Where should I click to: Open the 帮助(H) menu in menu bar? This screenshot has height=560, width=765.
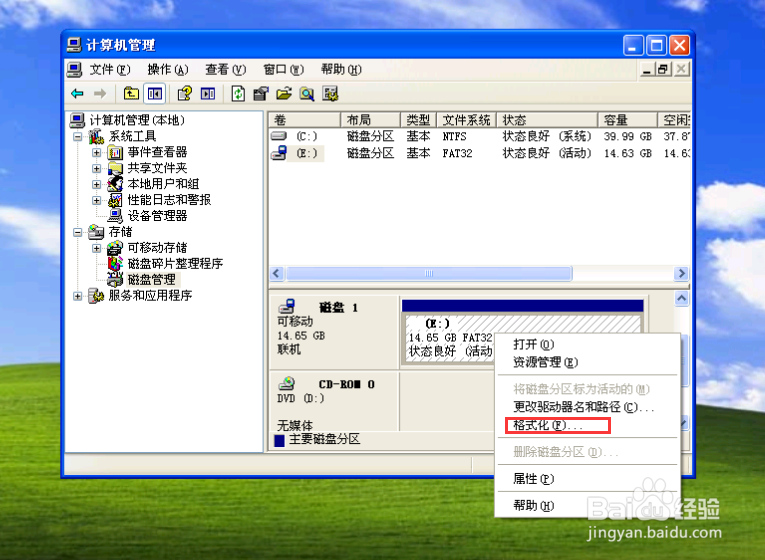pyautogui.click(x=341, y=70)
